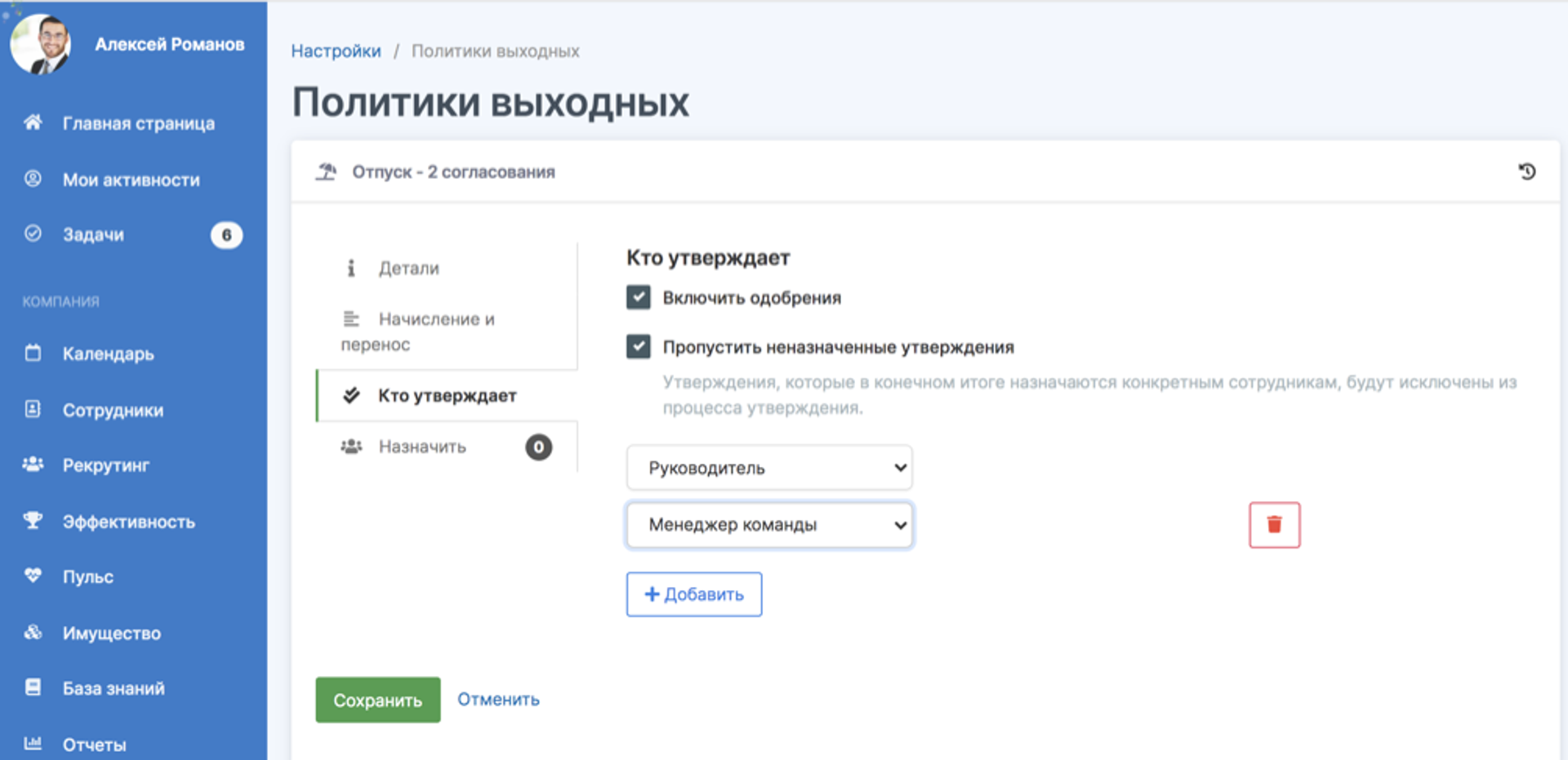1568x760 pixels.
Task: Go to Настройки breadcrumb link
Action: [336, 51]
